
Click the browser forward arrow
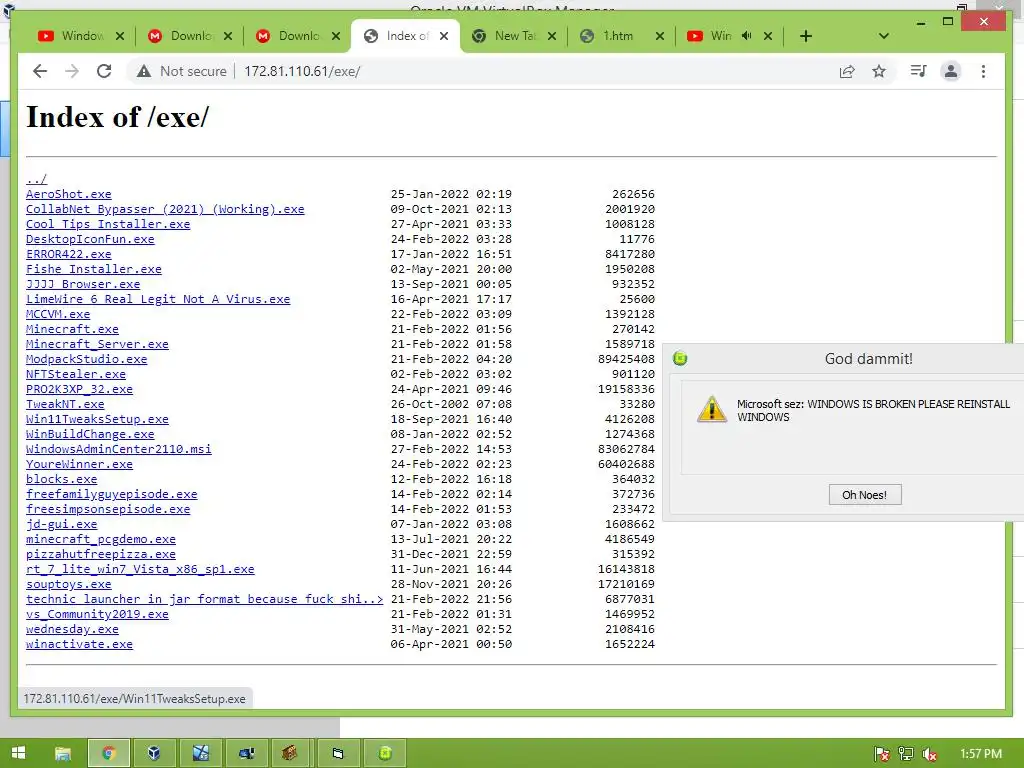[72, 71]
